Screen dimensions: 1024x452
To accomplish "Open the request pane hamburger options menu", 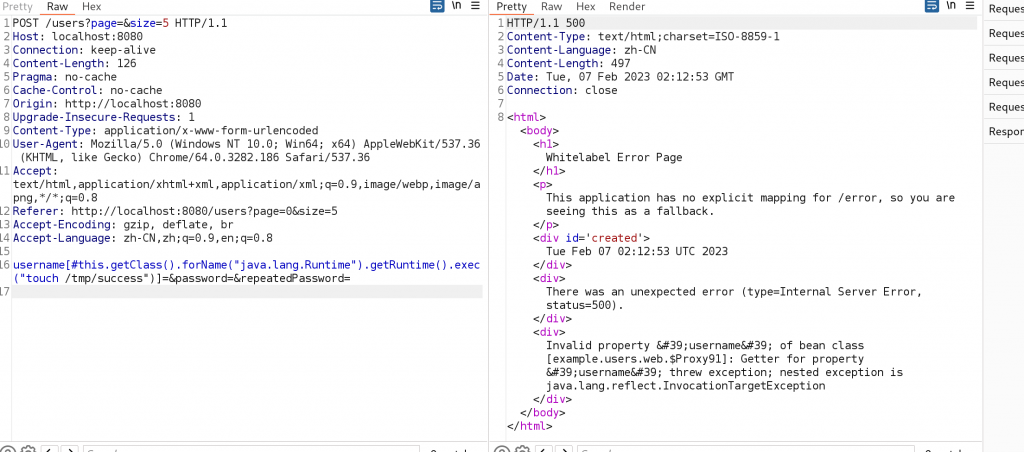I will coord(475,6).
